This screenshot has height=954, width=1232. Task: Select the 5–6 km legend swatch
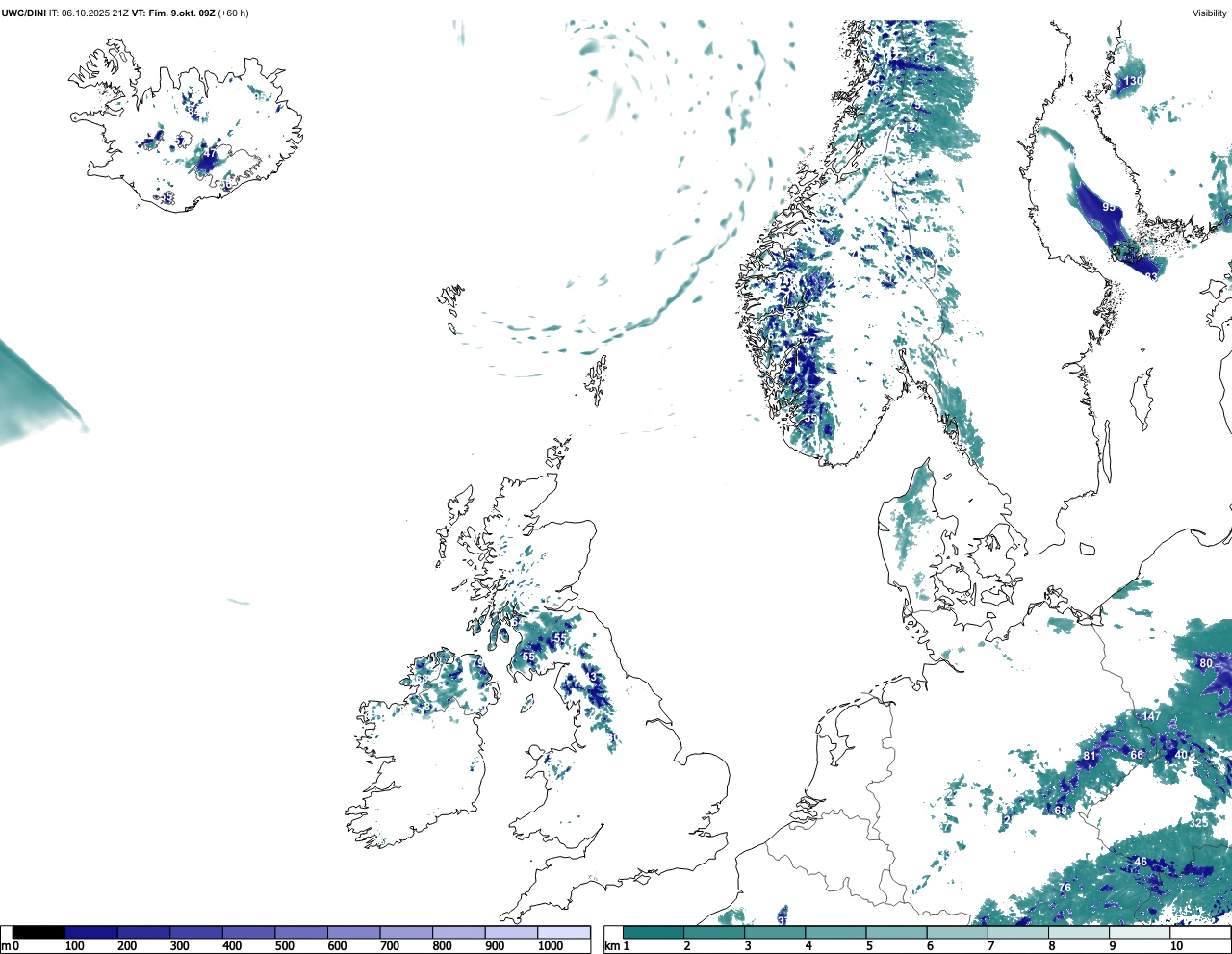point(897,932)
